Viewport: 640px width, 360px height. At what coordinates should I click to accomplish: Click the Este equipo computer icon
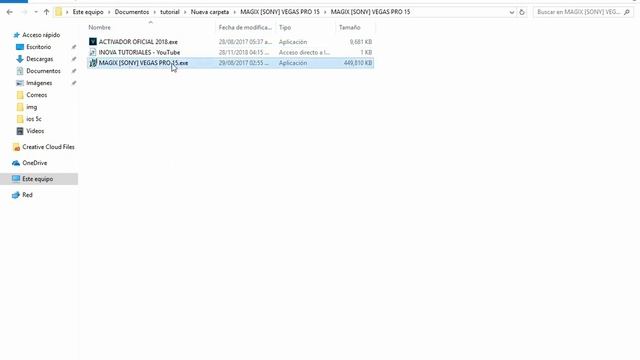16,179
